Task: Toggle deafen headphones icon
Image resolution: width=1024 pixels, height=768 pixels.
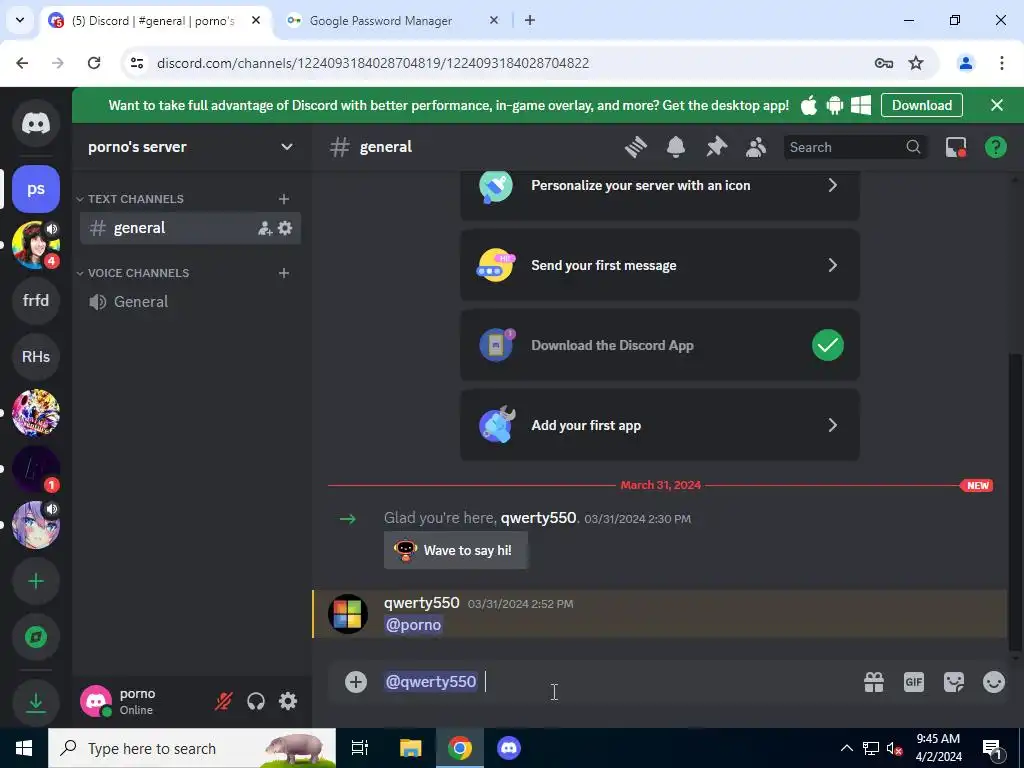Action: [256, 701]
